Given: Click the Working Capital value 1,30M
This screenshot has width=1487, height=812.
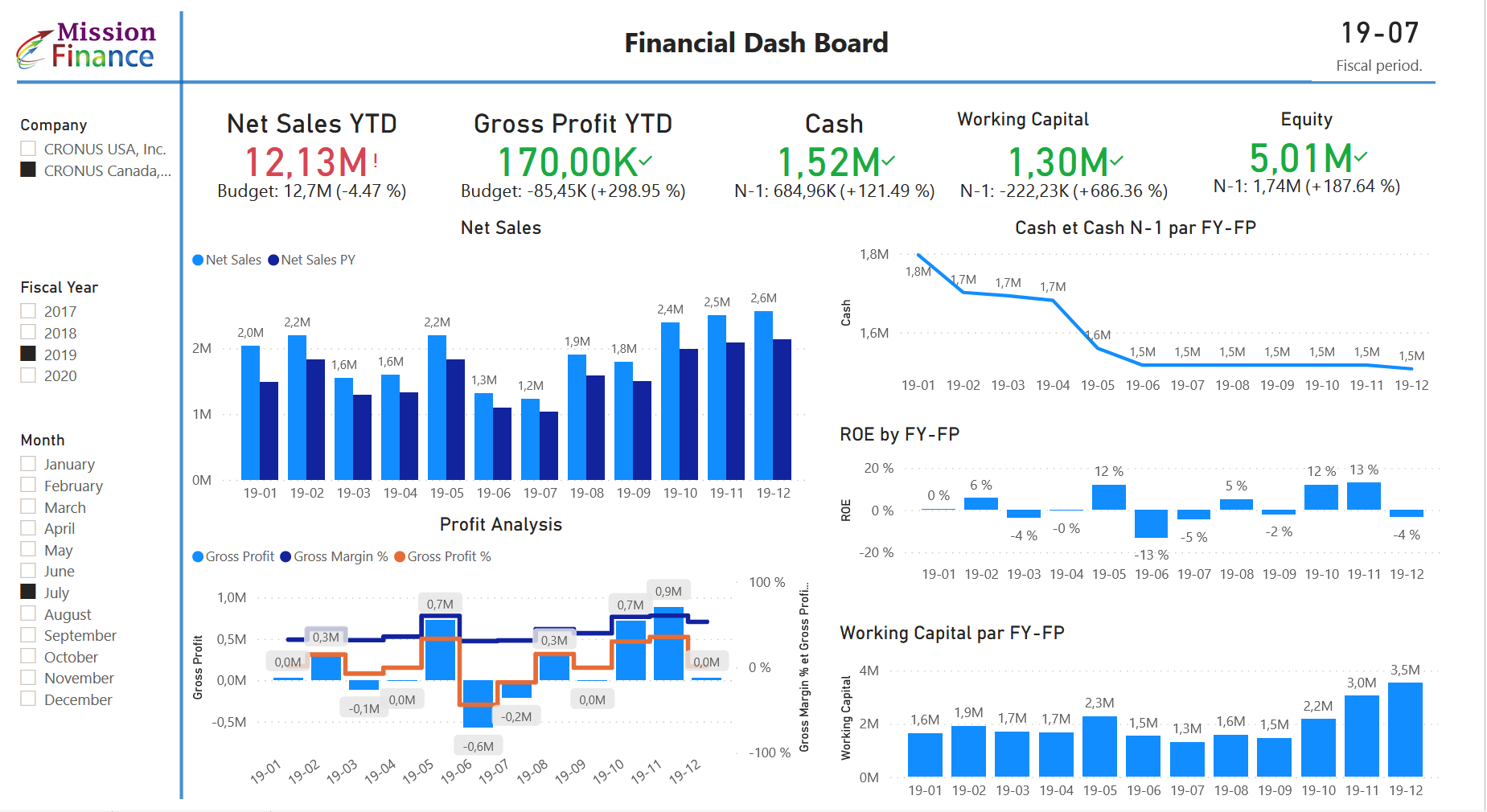Looking at the screenshot, I should (1058, 162).
